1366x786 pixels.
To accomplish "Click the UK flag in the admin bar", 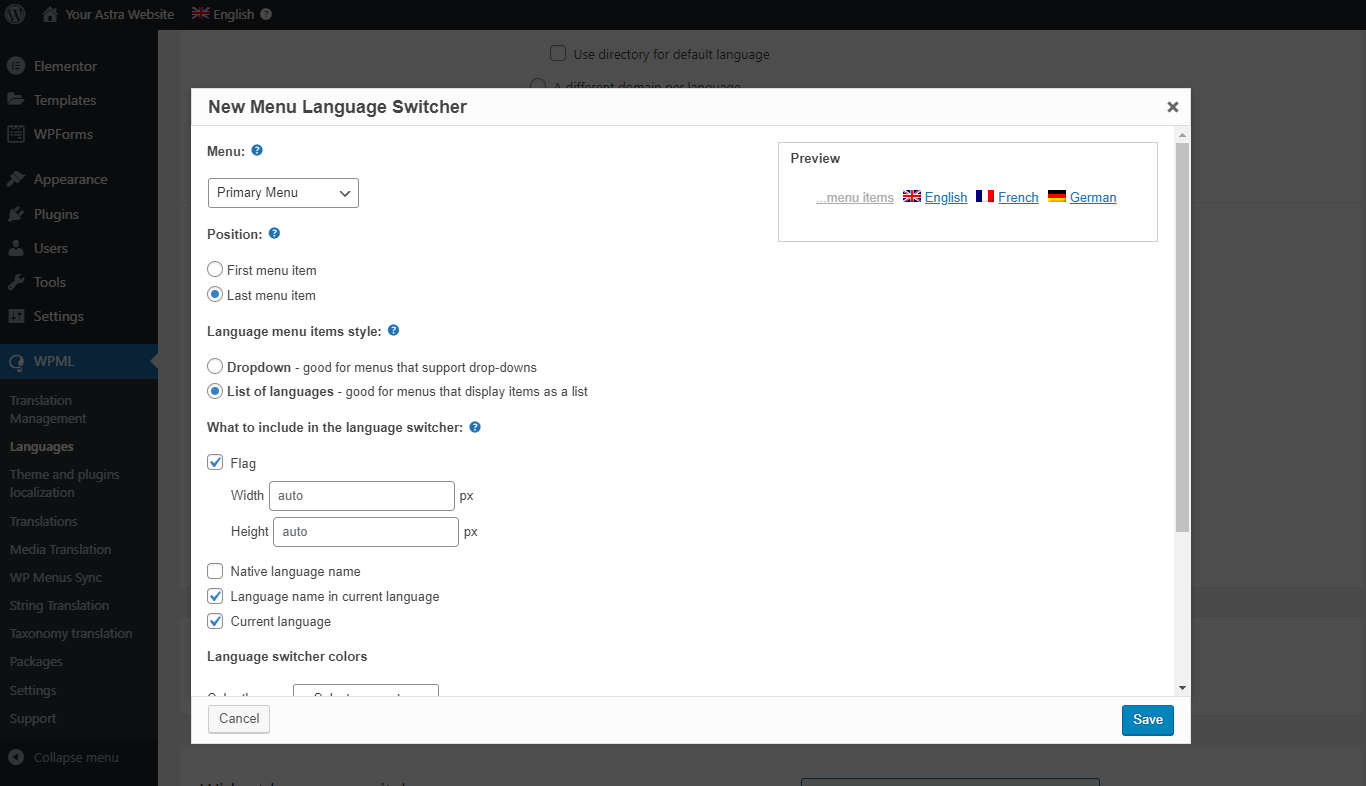I will coord(201,14).
